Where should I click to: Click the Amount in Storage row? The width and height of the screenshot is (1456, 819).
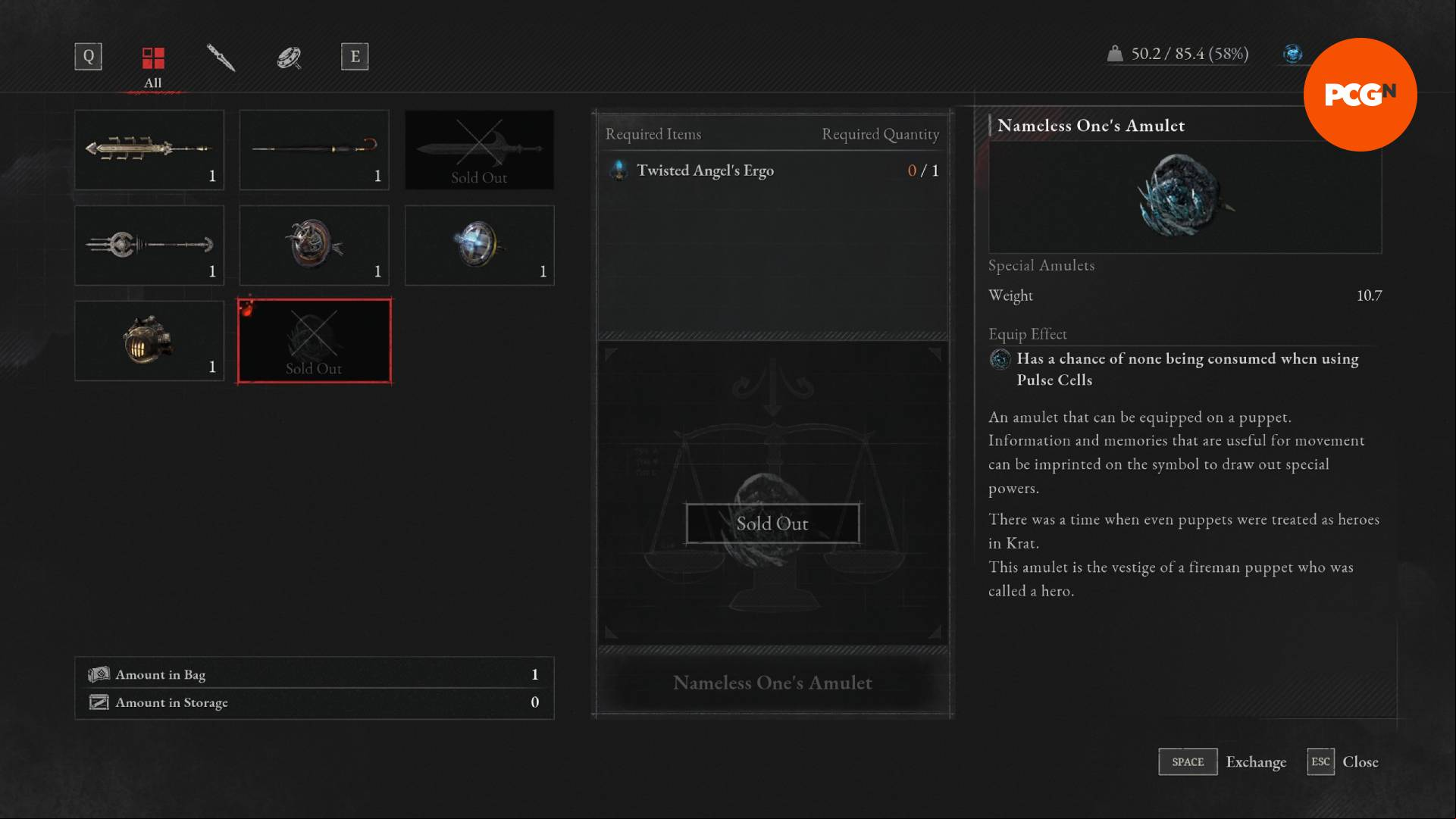point(315,702)
